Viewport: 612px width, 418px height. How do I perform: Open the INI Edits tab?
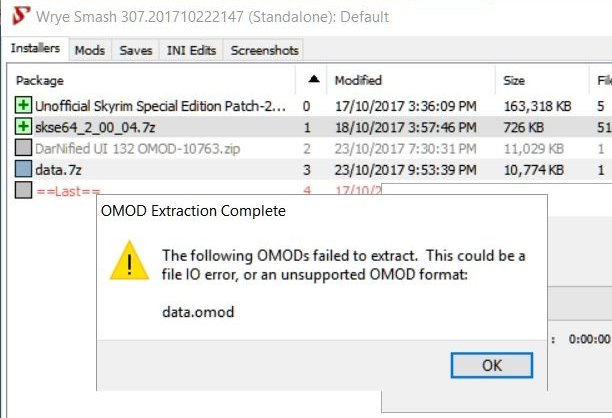tap(191, 50)
